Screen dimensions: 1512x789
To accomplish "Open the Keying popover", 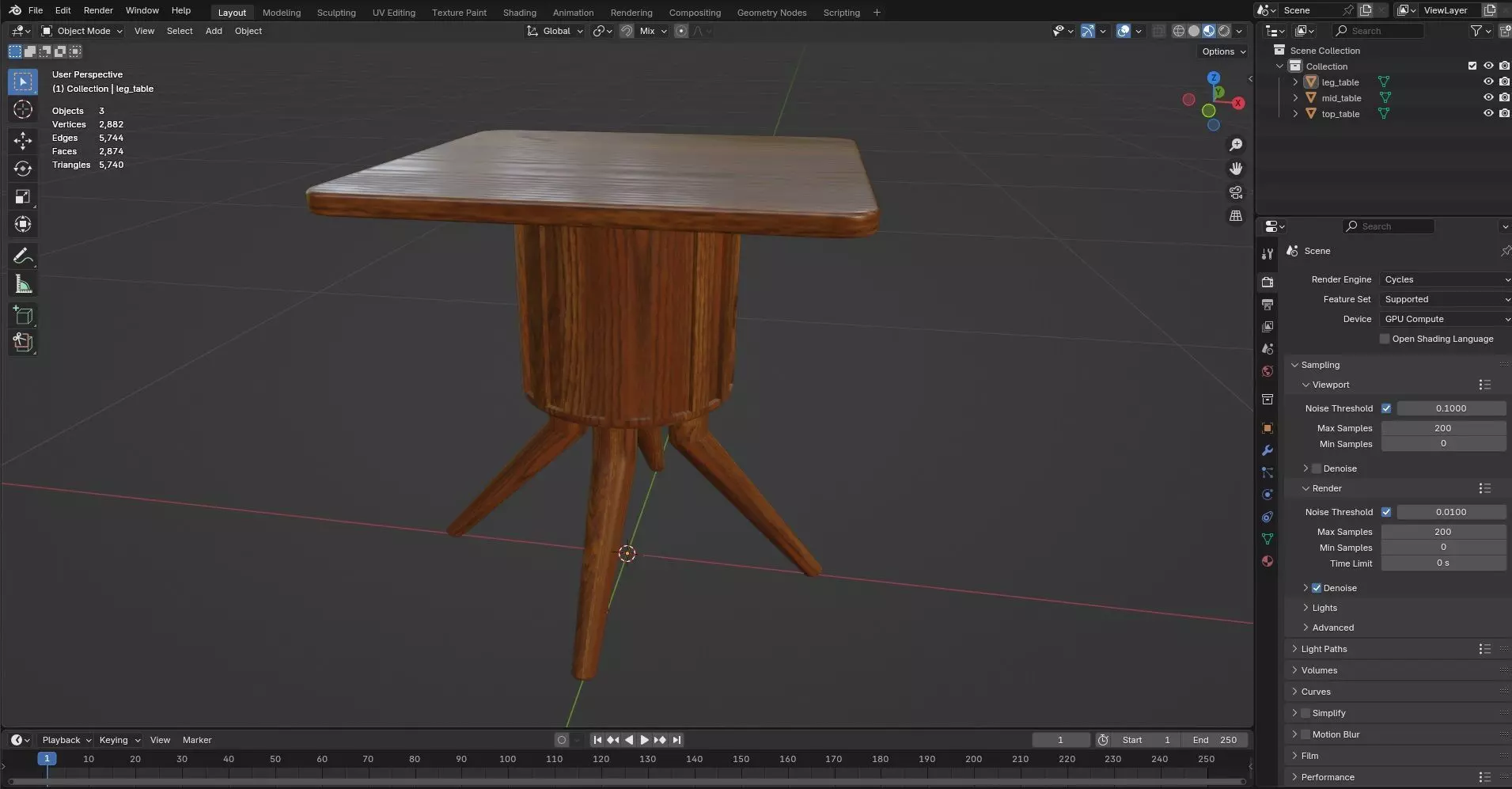I will pos(119,740).
